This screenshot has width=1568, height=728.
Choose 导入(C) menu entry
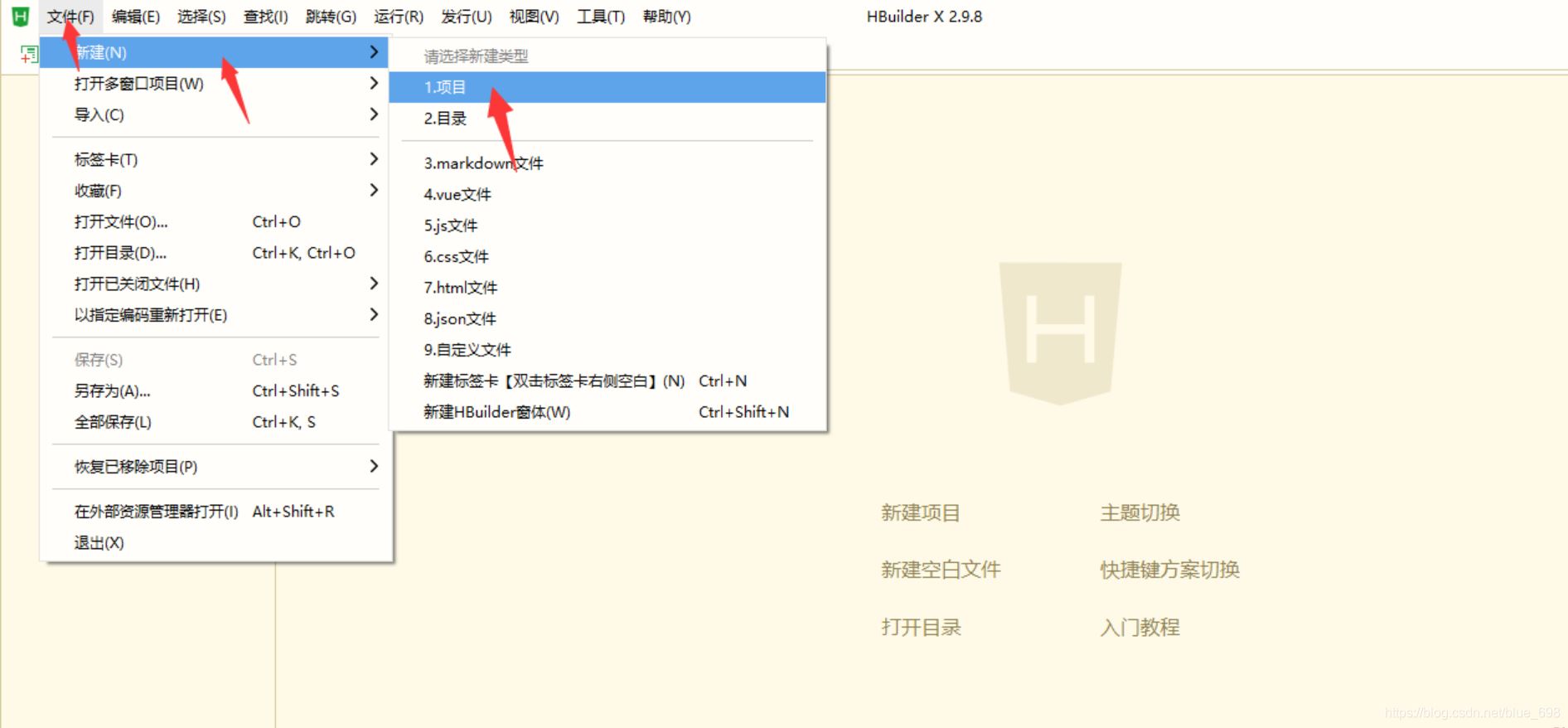(215, 114)
